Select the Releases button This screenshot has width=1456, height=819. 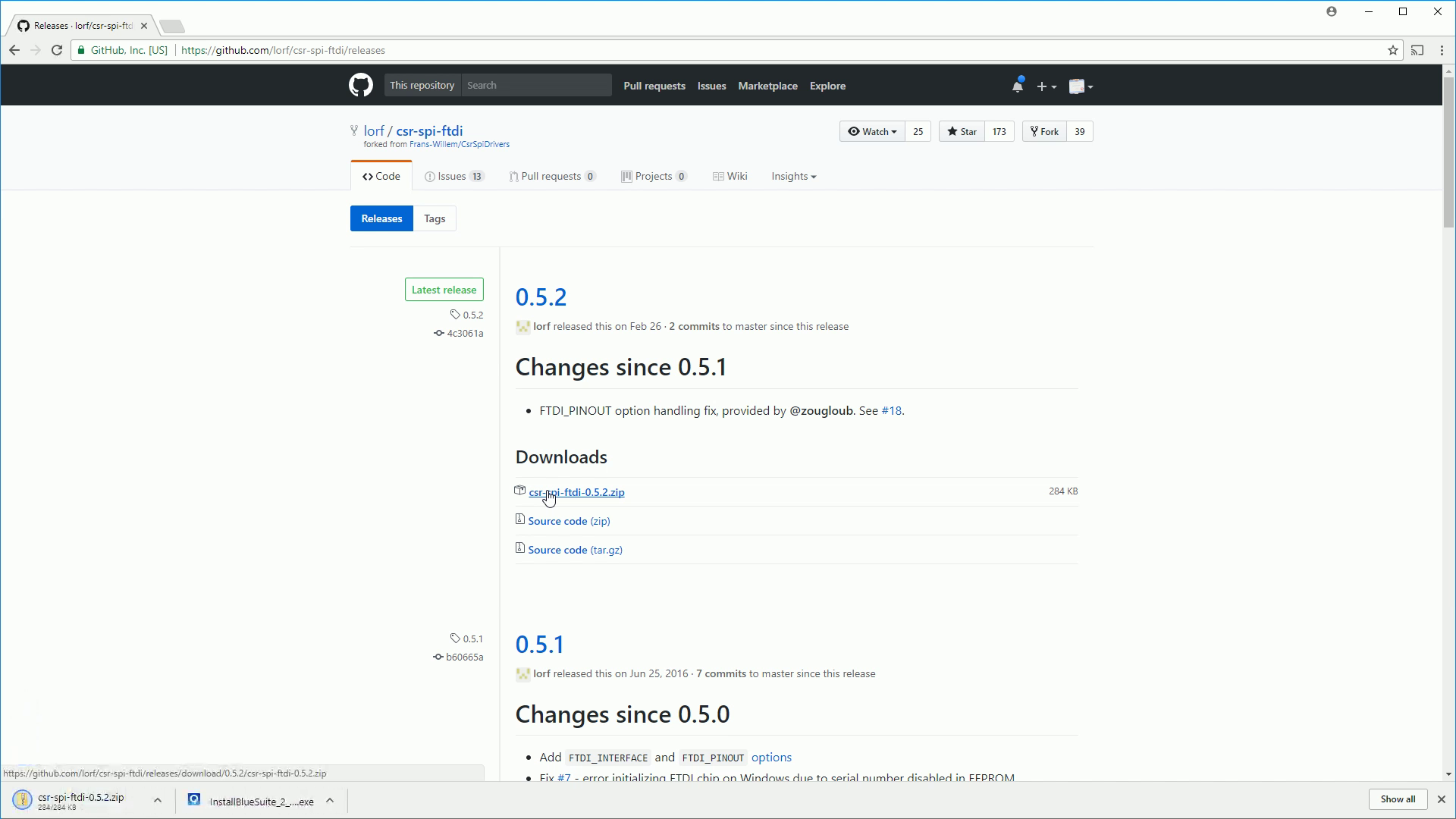pyautogui.click(x=381, y=218)
